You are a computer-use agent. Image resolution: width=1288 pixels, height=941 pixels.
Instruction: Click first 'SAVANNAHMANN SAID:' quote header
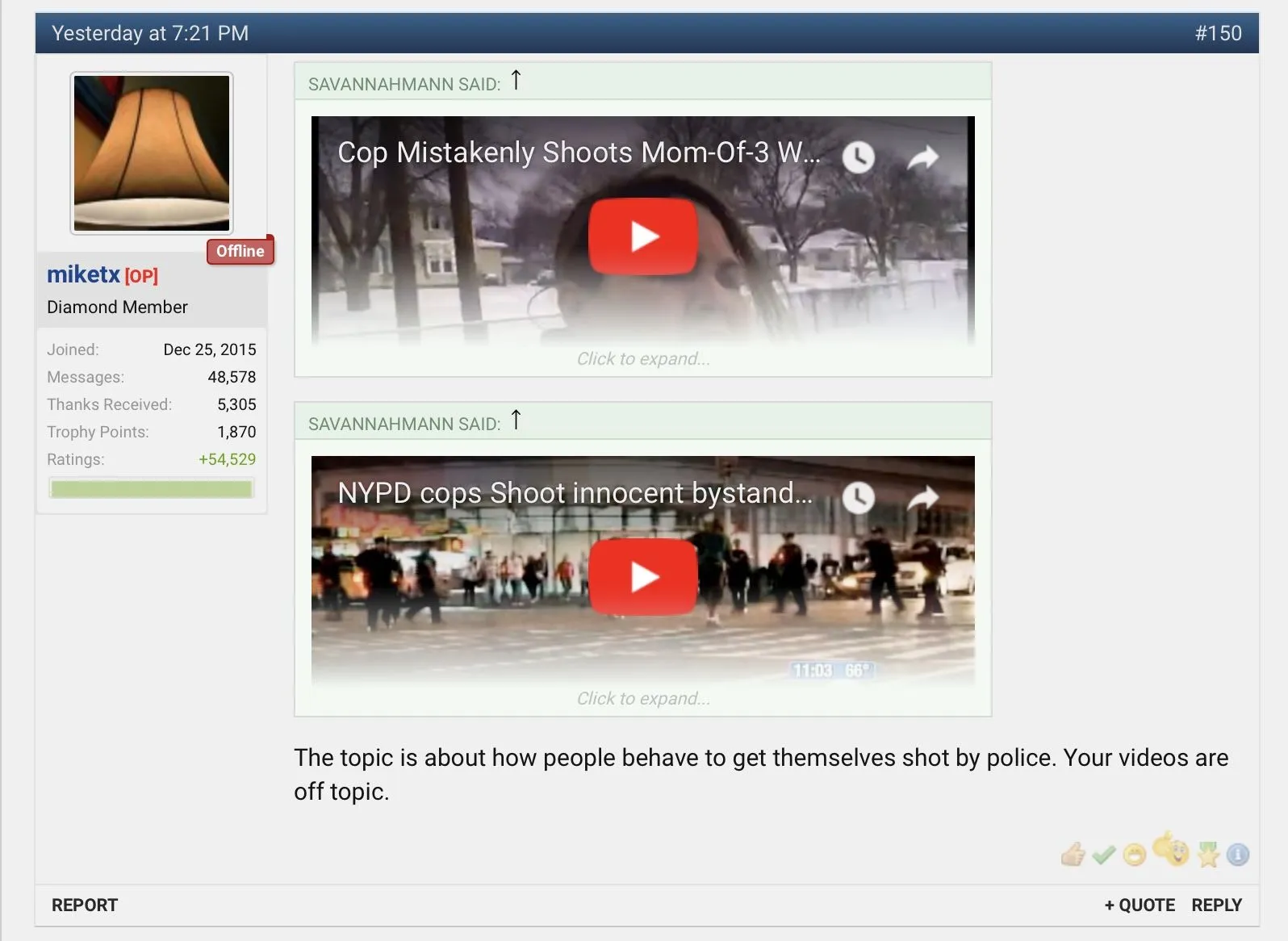click(x=404, y=84)
